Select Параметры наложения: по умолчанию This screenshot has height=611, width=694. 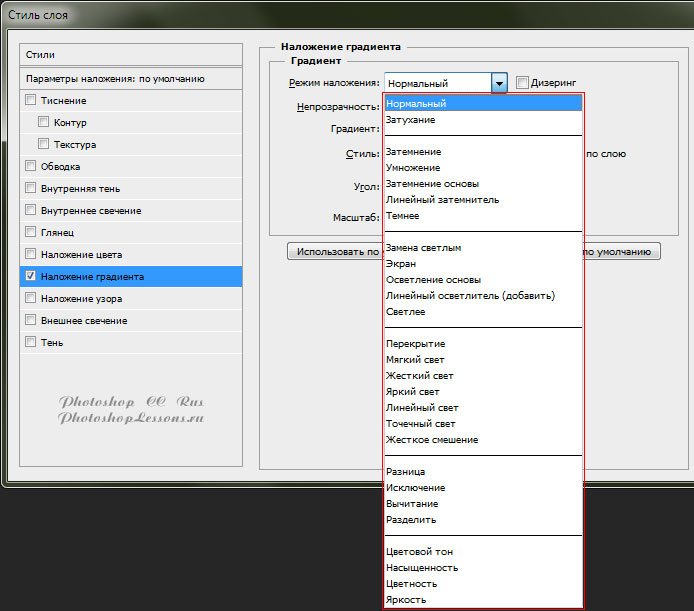tap(131, 78)
